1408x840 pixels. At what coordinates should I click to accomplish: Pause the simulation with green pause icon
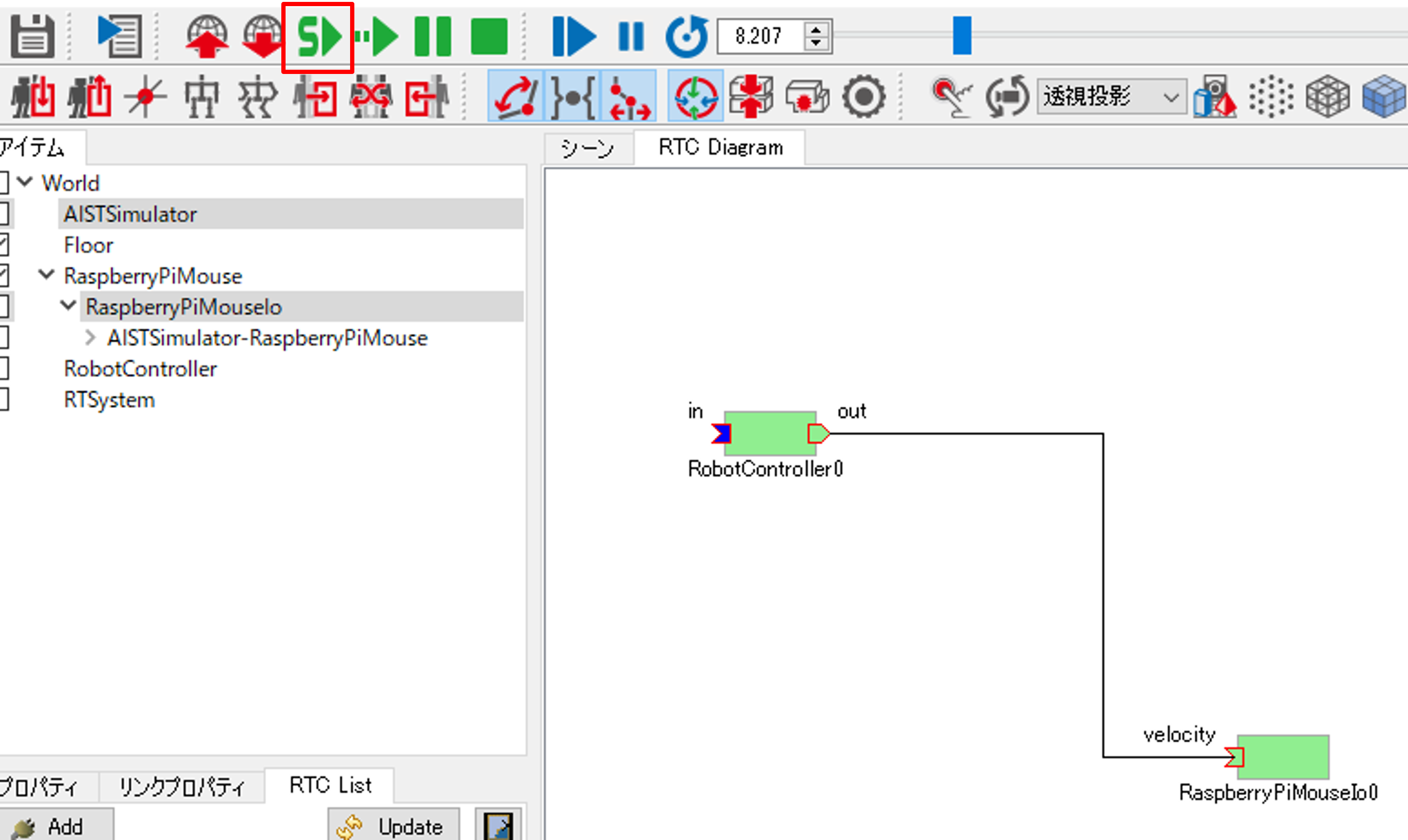(x=433, y=36)
